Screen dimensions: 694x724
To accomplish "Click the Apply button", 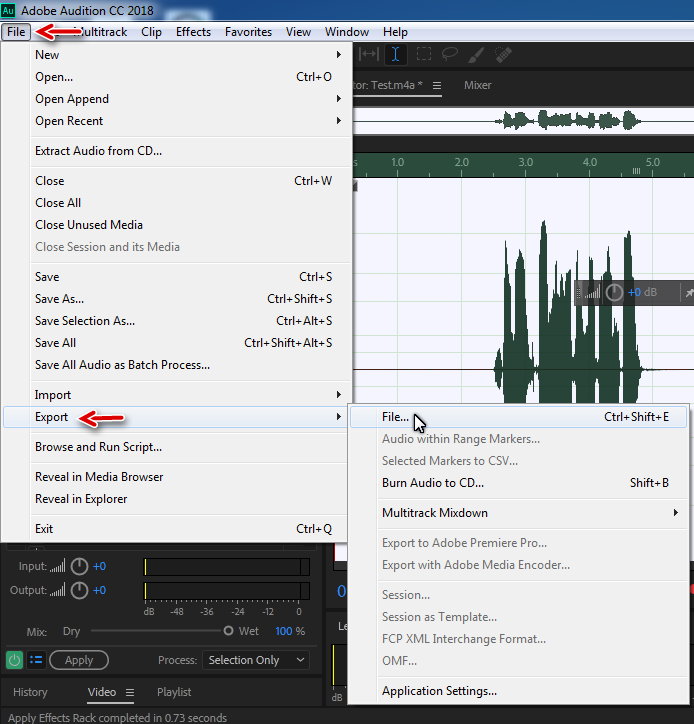I will point(79,660).
